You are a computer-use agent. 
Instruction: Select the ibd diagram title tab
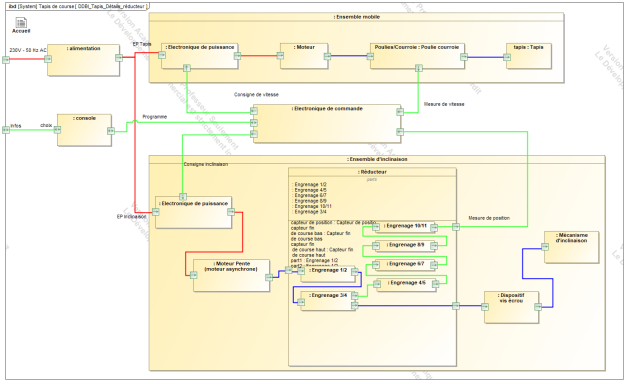tap(78, 6)
